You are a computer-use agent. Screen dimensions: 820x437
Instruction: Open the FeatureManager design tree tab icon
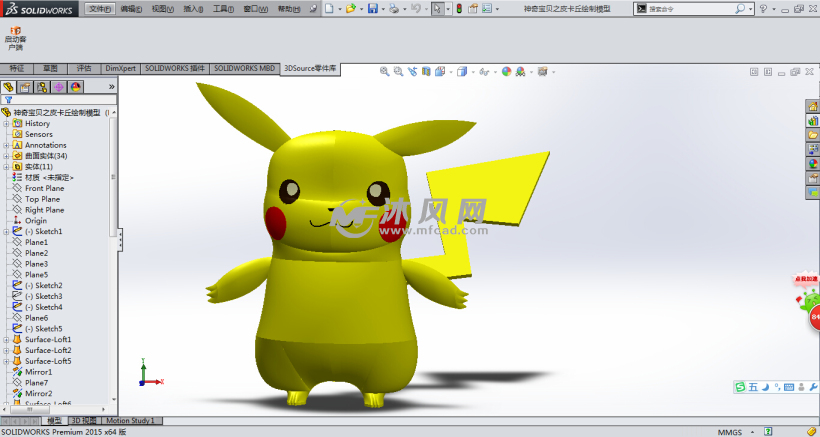coord(8,87)
